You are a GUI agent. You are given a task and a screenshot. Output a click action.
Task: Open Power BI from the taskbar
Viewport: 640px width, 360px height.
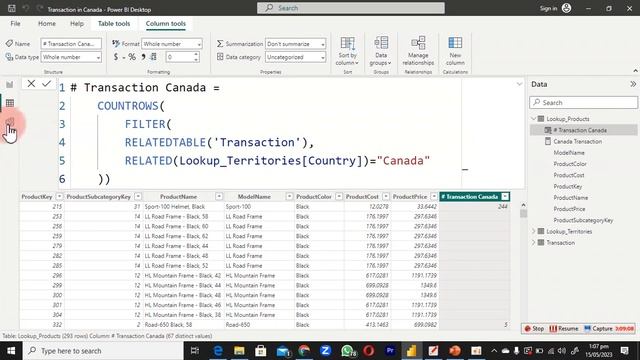[411, 351]
